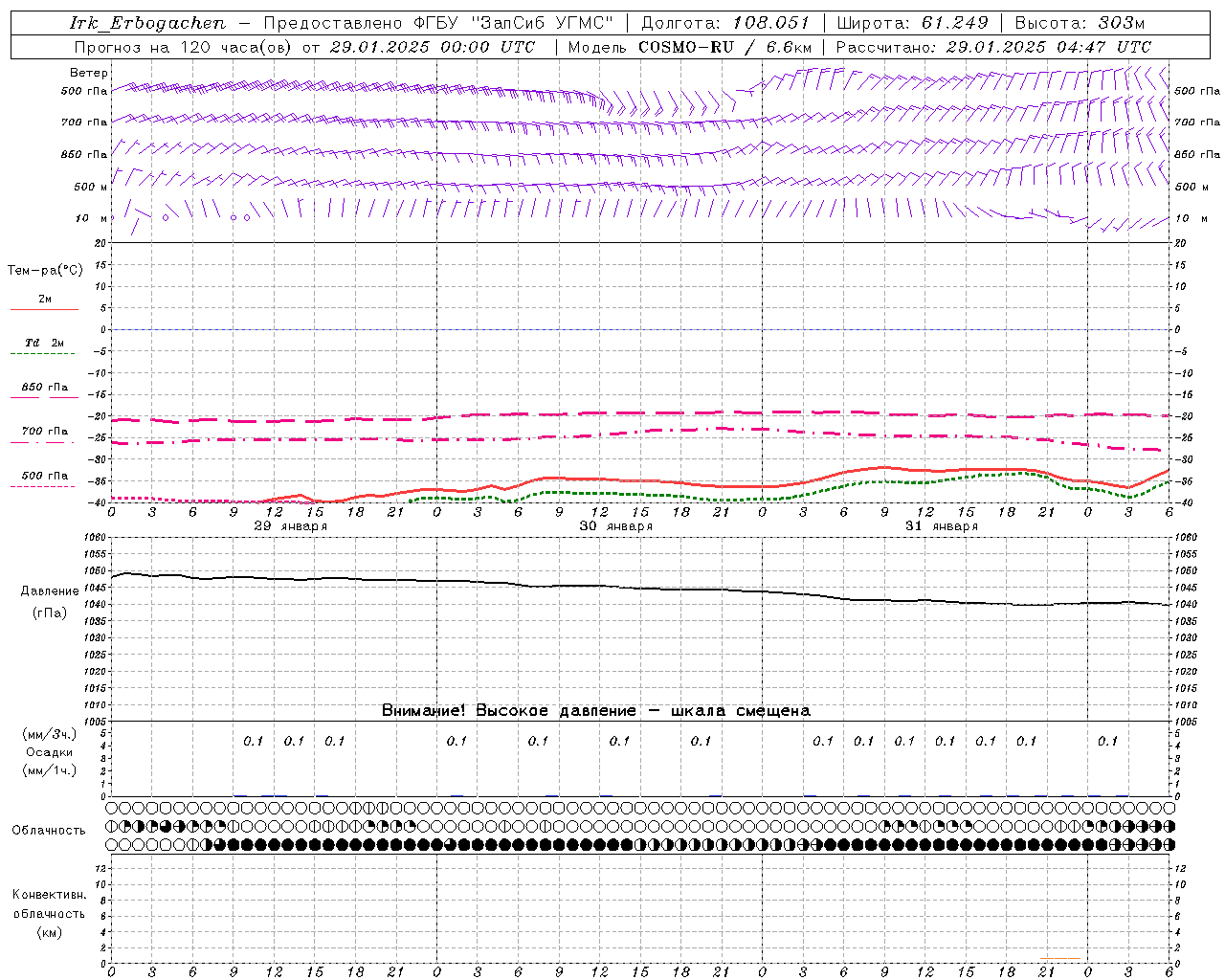Click the 'Конвективн.' convective cloud label
1225x980 pixels.
50,895
